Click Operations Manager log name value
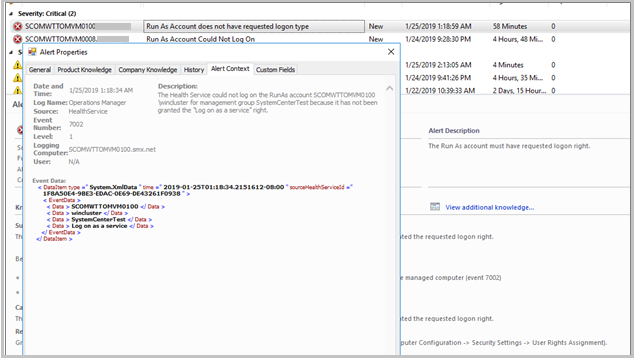635x362 pixels. (98, 102)
